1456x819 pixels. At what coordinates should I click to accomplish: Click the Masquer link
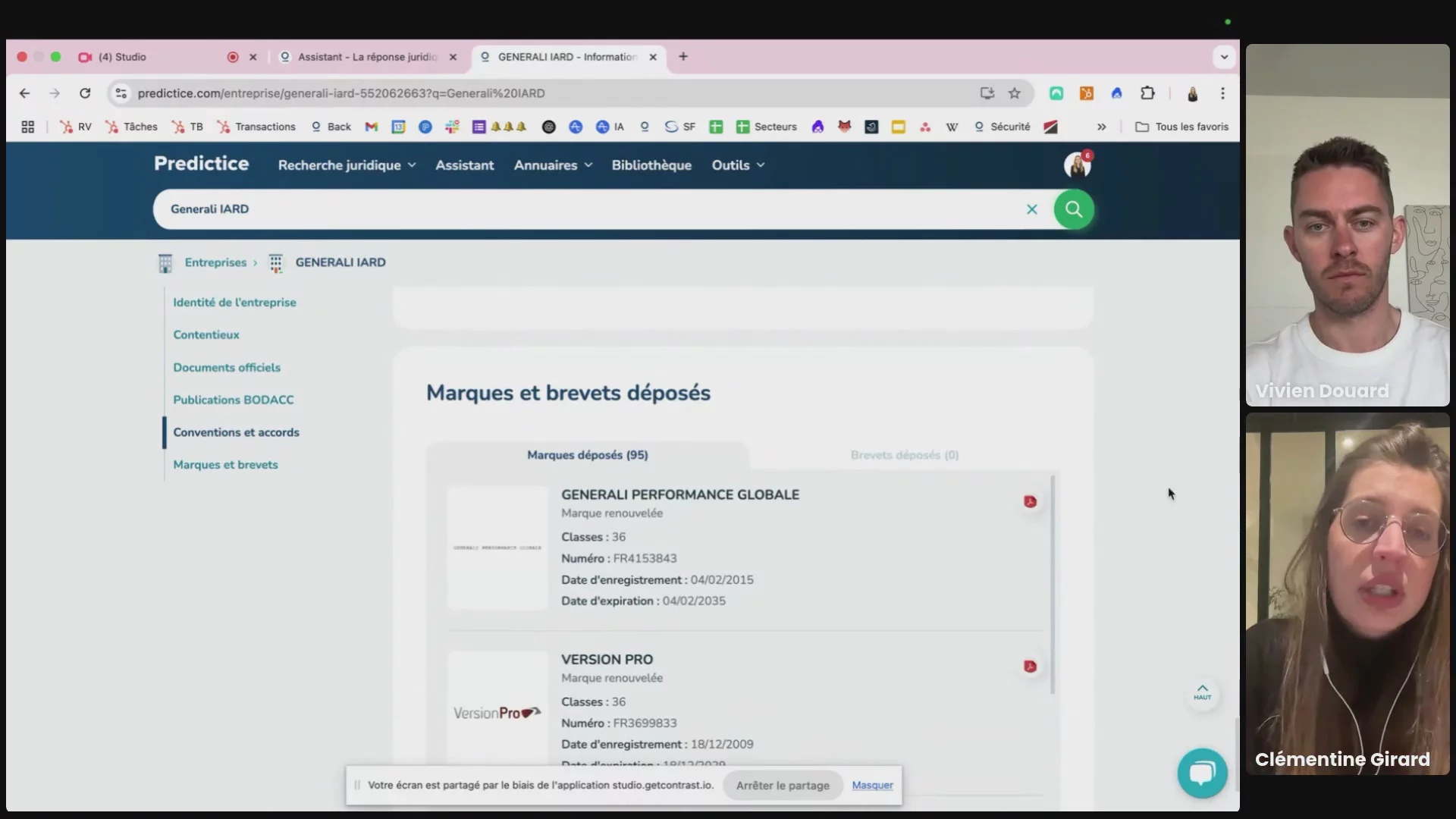coord(872,786)
